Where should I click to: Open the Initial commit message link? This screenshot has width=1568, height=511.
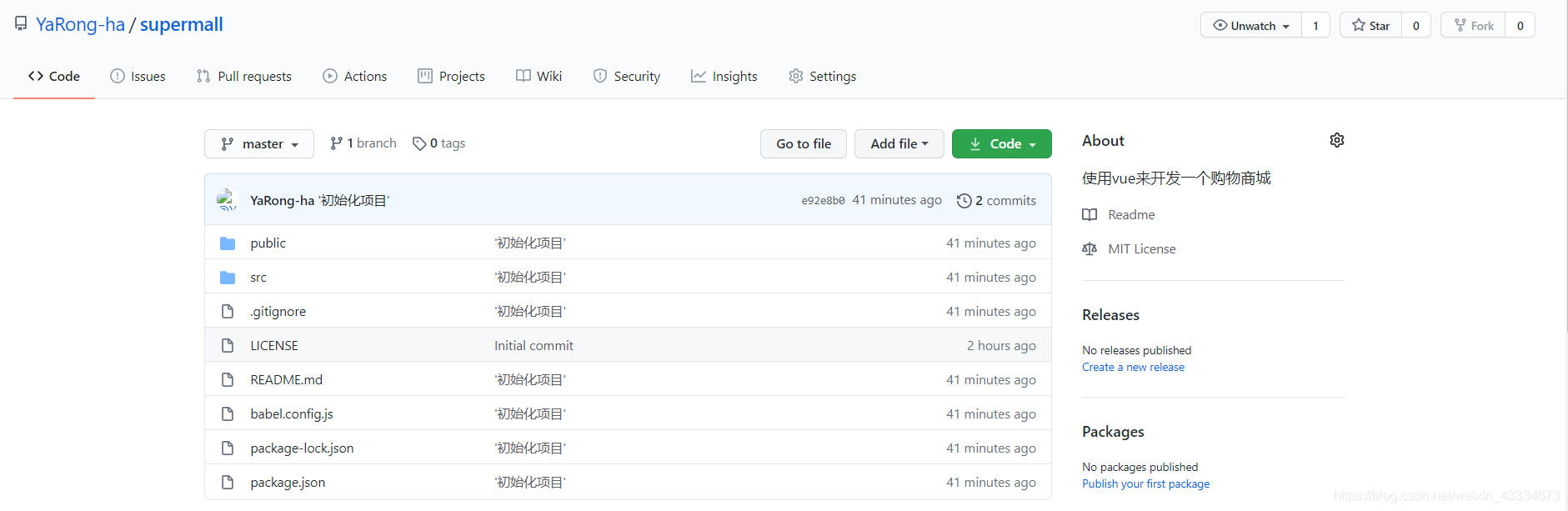534,345
